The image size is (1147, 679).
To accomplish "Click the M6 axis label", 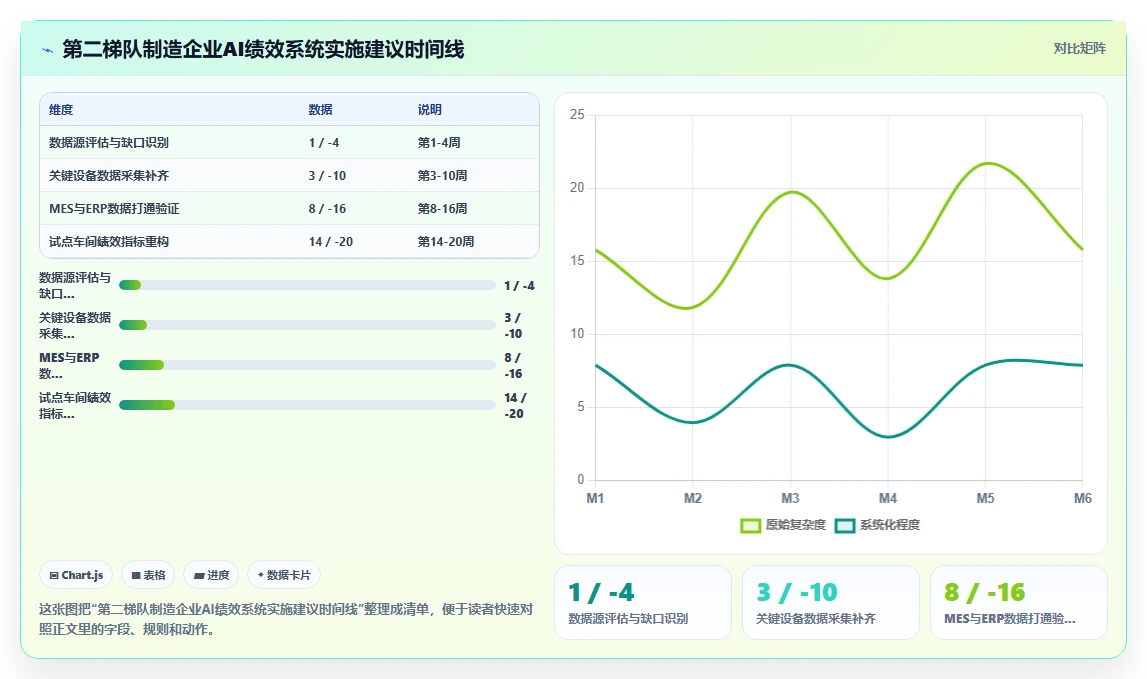I will click(1083, 498).
